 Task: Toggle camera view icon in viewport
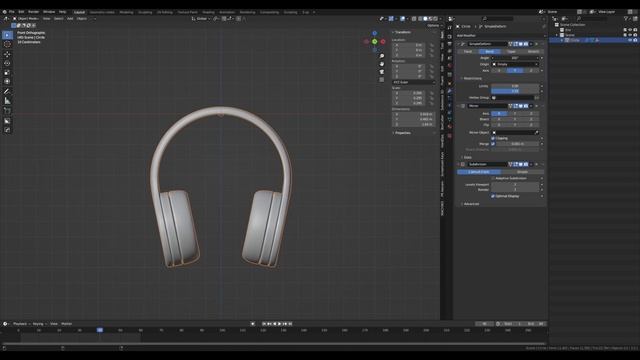point(382,72)
